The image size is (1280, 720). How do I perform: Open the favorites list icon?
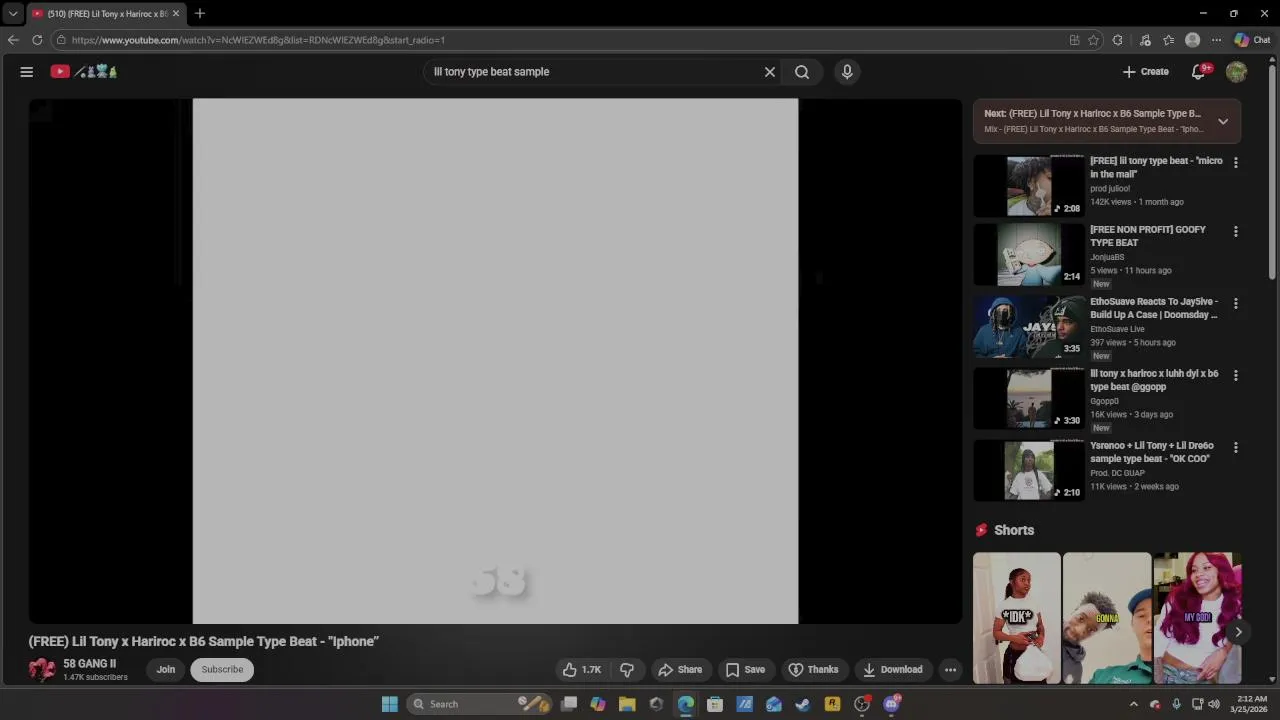coord(1168,40)
